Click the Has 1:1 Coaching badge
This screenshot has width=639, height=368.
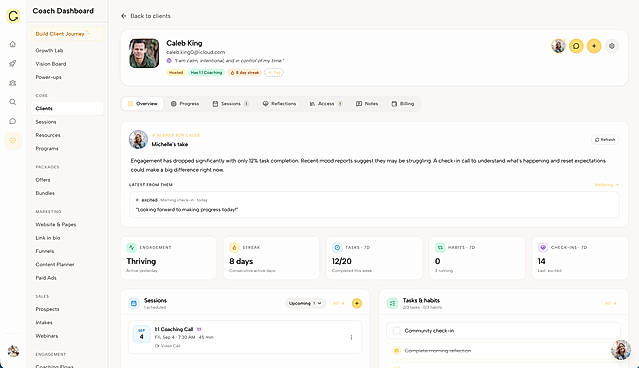[207, 73]
